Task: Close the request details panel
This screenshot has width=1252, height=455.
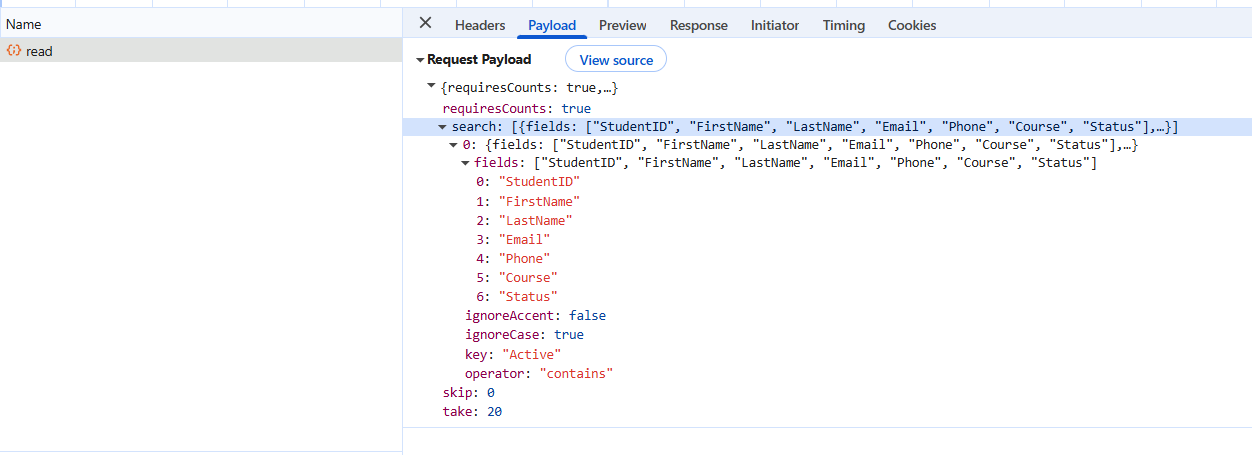Action: tap(425, 24)
